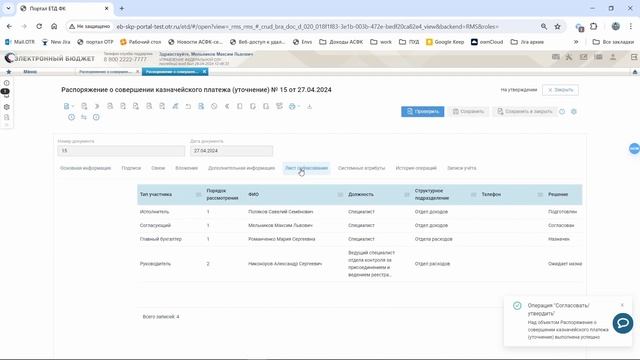Expand the Chrome tab search chevron
The height and width of the screenshot is (360, 640).
pos(8,8)
